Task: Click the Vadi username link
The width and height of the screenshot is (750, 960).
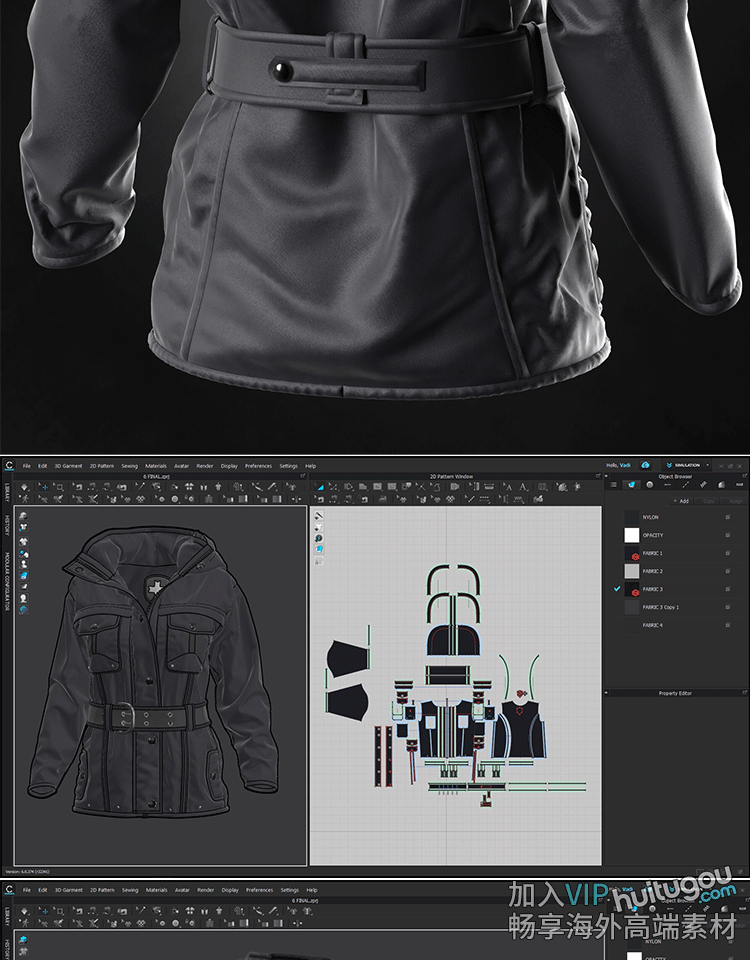Action: [625, 465]
